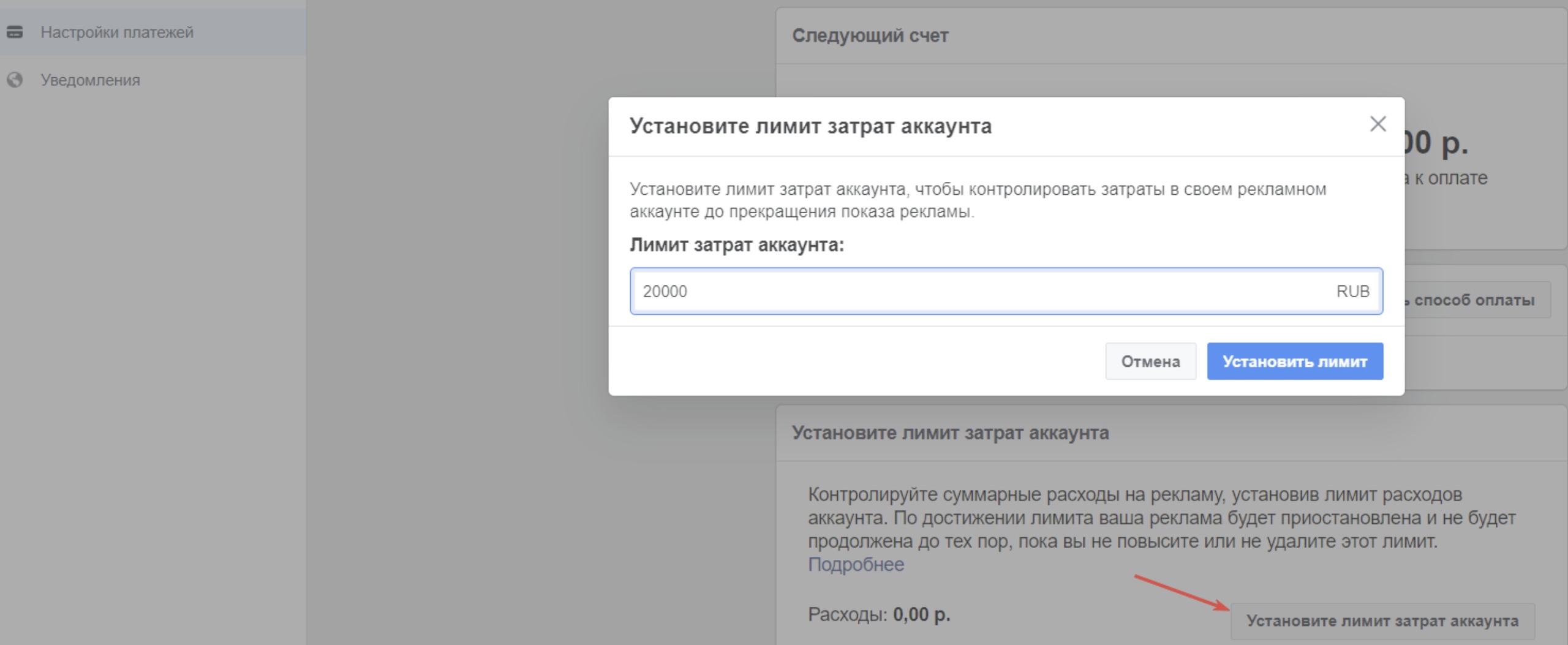Click the background Установите лимит затрат аккаунта button

(1382, 621)
